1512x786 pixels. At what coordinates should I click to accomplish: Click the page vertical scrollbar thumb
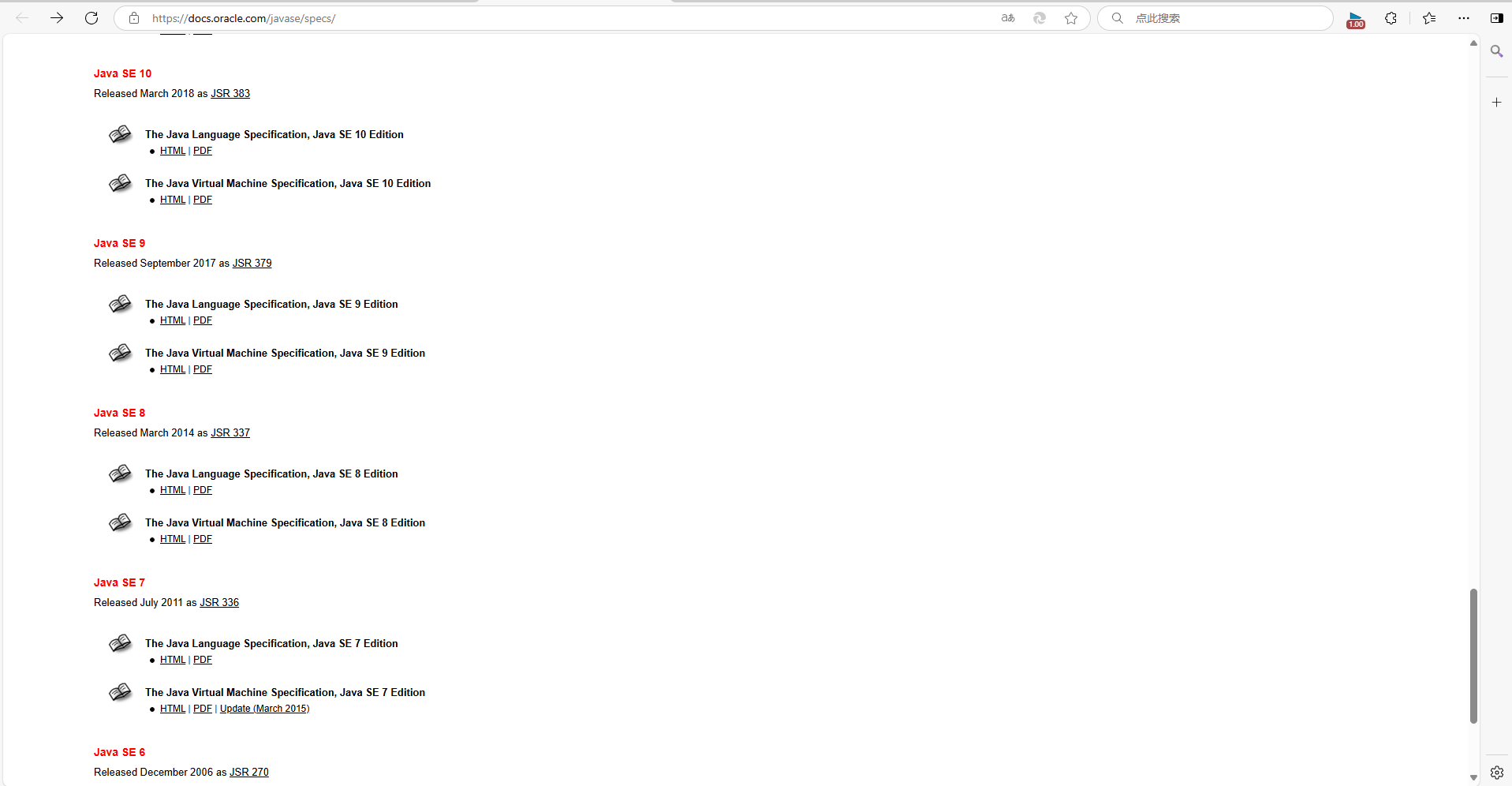1473,656
